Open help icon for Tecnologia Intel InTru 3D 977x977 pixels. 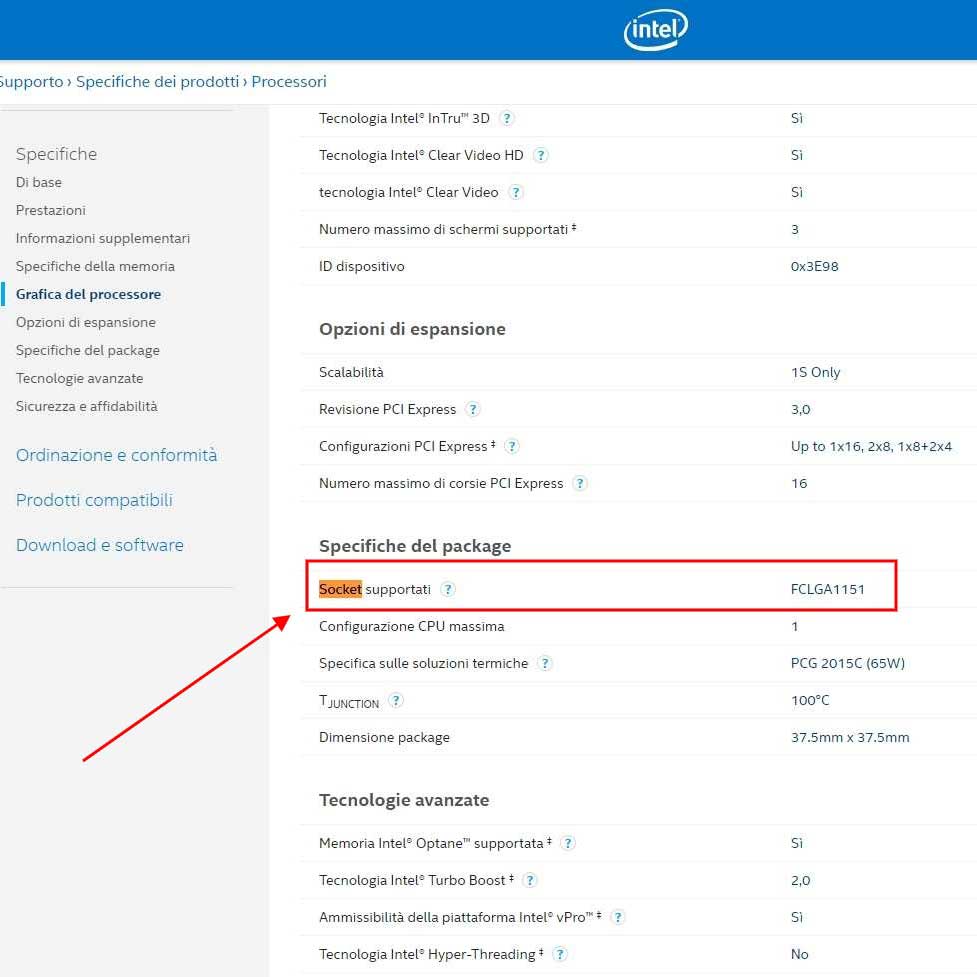(x=507, y=118)
